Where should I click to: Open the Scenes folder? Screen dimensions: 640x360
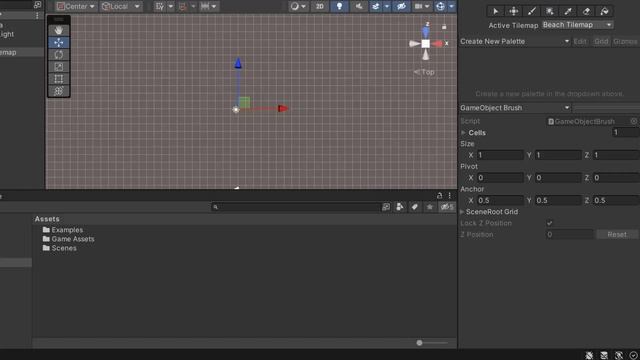point(60,248)
